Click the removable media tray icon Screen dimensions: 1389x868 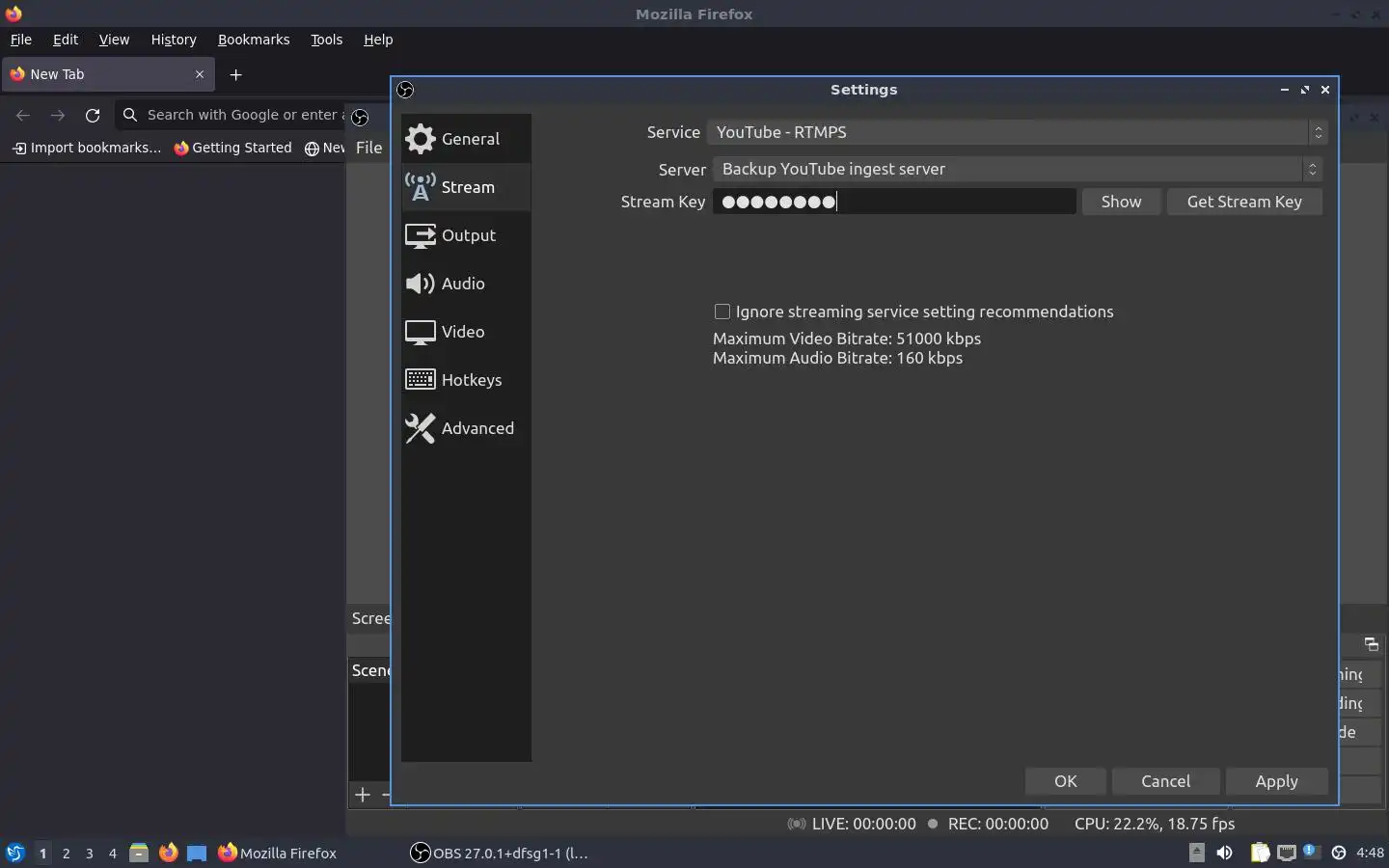tap(1196, 853)
